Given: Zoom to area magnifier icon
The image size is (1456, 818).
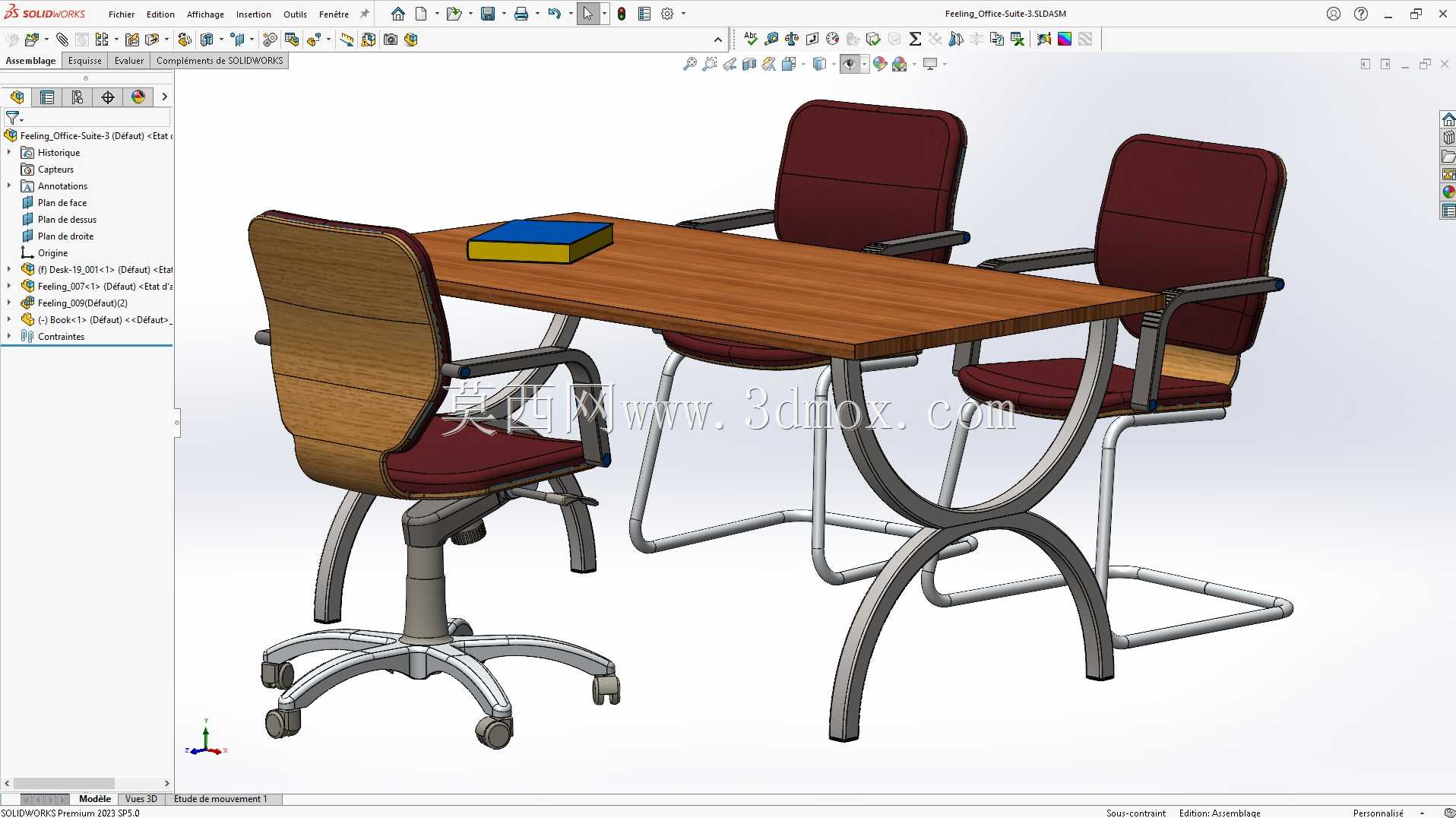Looking at the screenshot, I should [x=710, y=64].
